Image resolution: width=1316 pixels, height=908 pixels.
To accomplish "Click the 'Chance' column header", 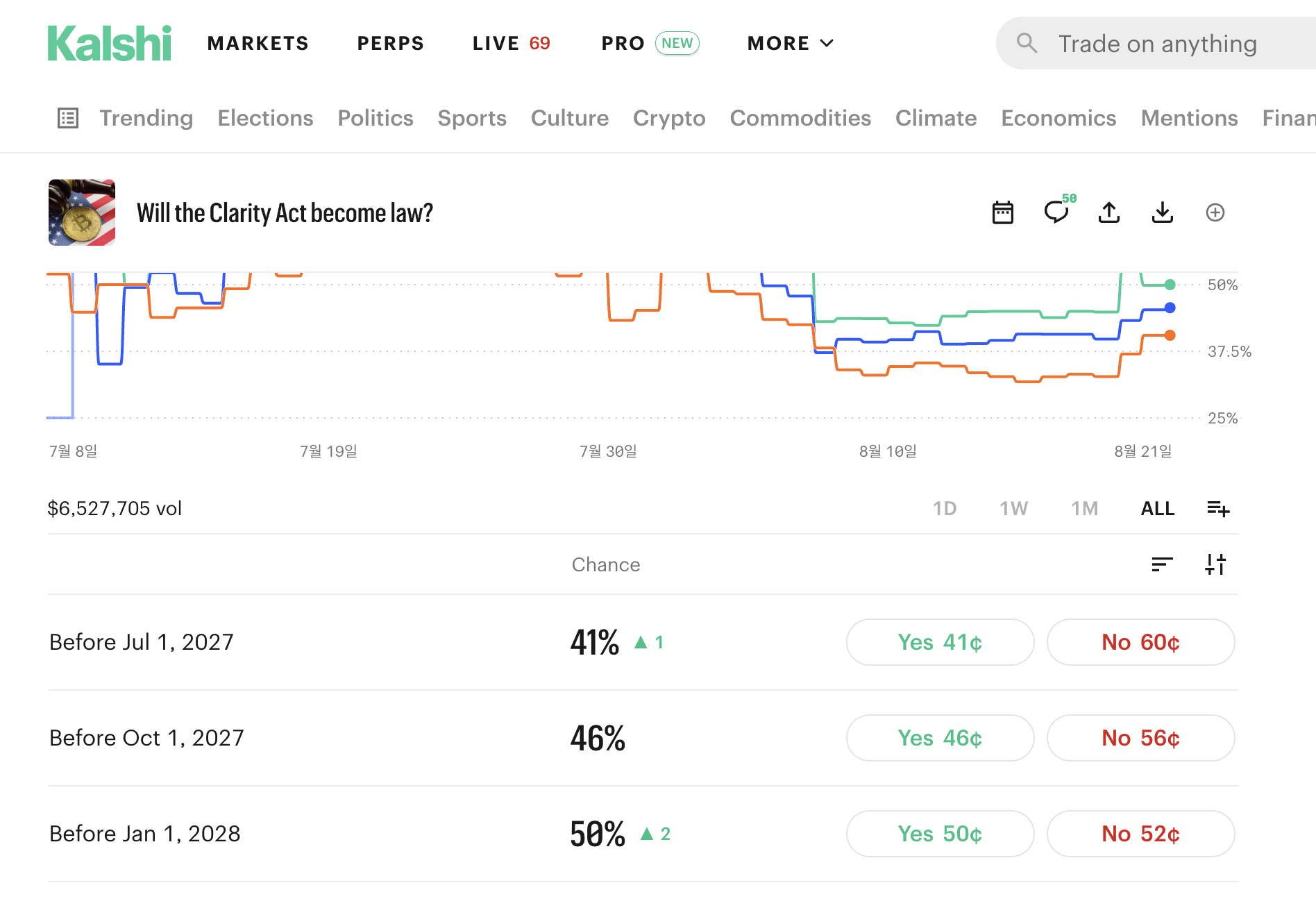I will (606, 564).
